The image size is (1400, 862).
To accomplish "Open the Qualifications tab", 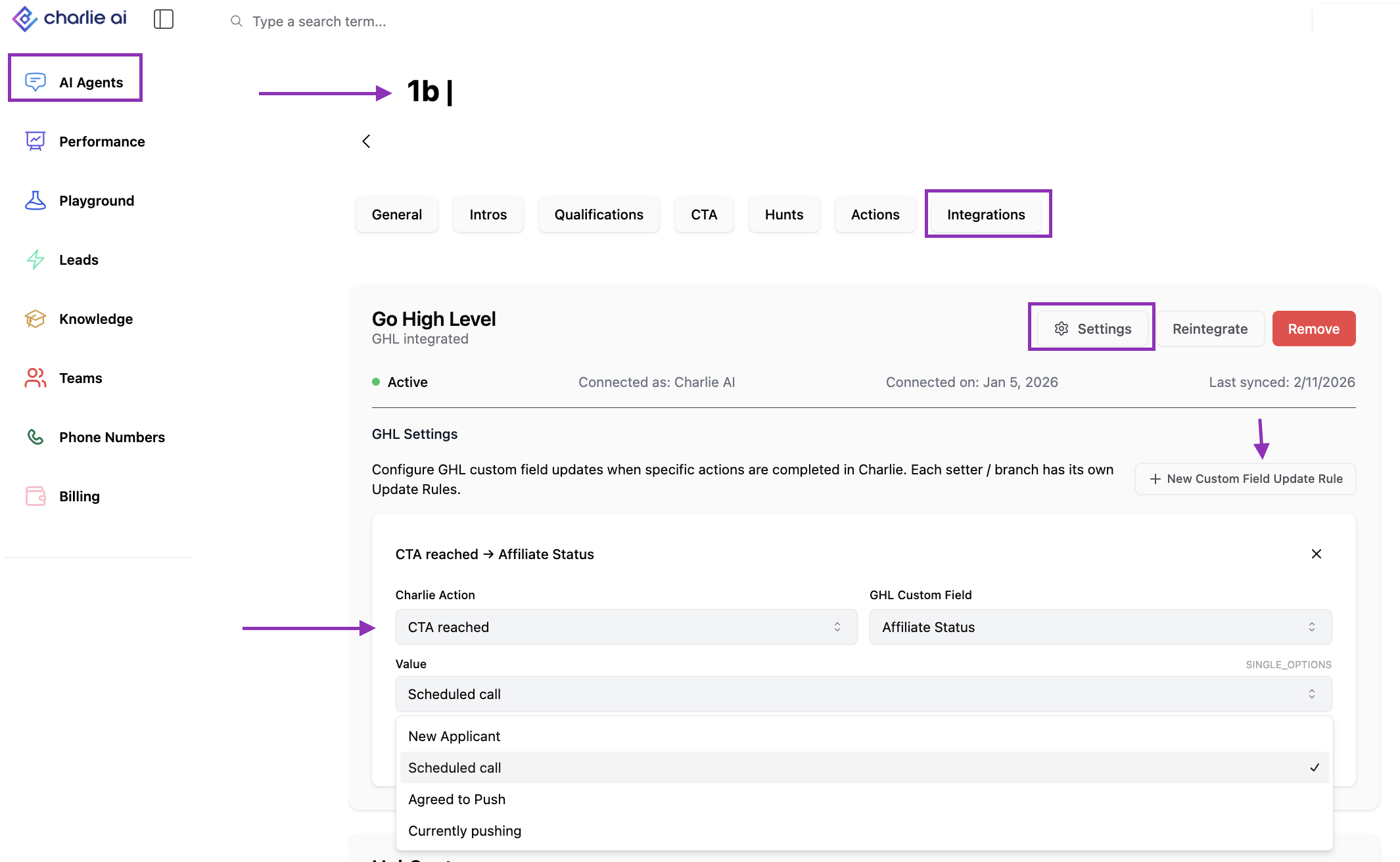I will click(x=599, y=214).
